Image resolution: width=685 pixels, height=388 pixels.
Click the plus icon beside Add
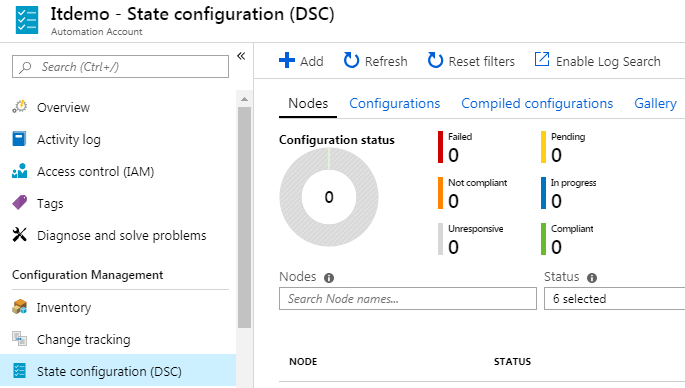pos(287,60)
